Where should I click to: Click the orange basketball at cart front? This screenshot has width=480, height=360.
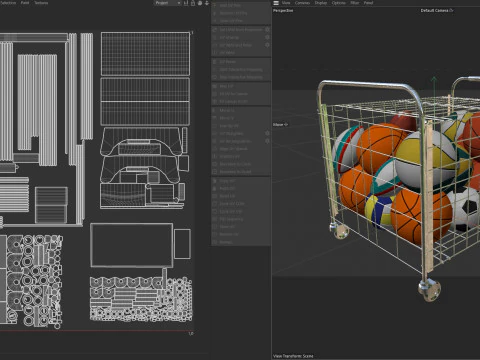[x=420, y=217]
